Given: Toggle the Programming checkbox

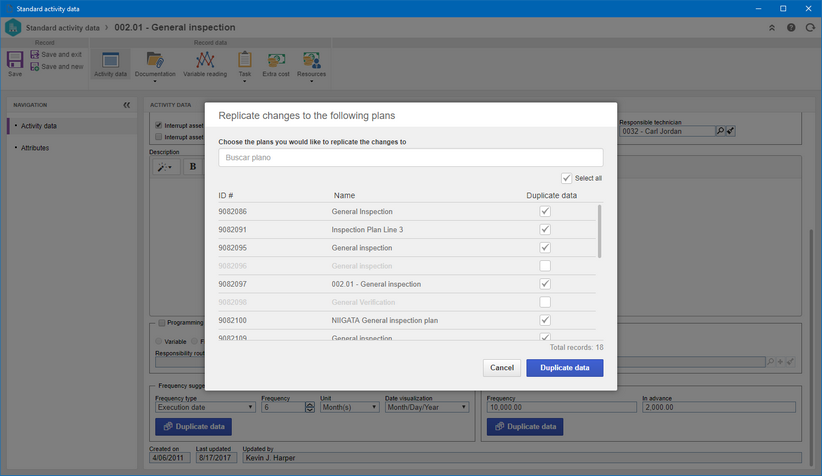Looking at the screenshot, I should tap(162, 322).
